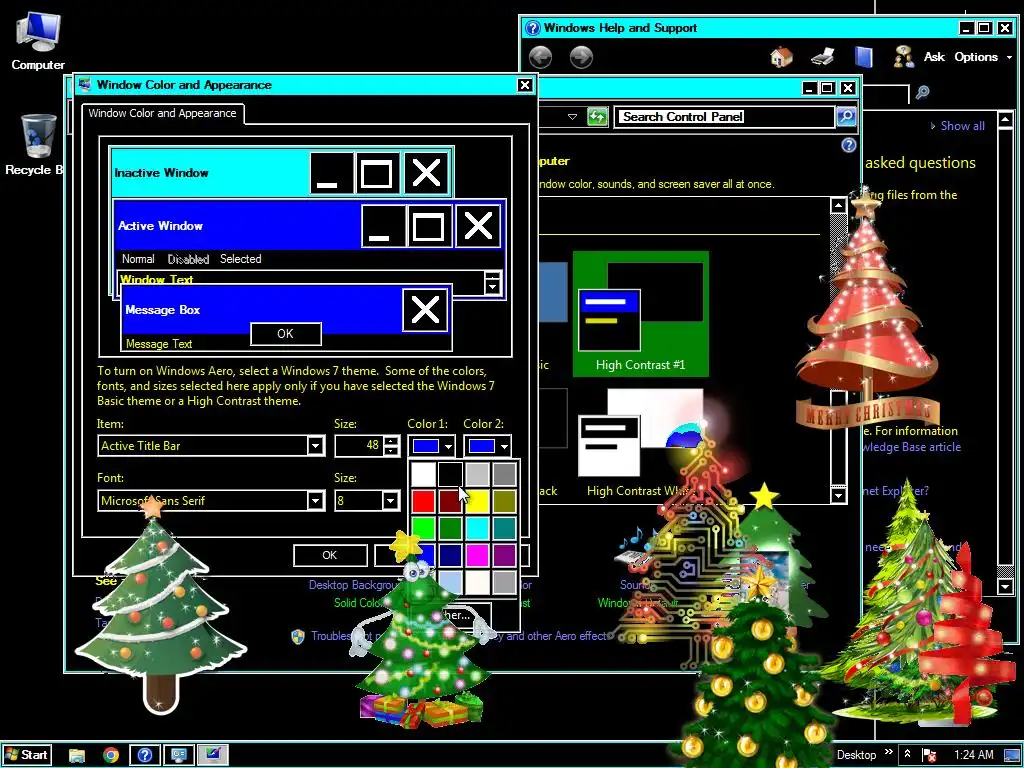This screenshot has height=768, width=1024.
Task: Pick the magenta color swatch
Action: pos(477,555)
